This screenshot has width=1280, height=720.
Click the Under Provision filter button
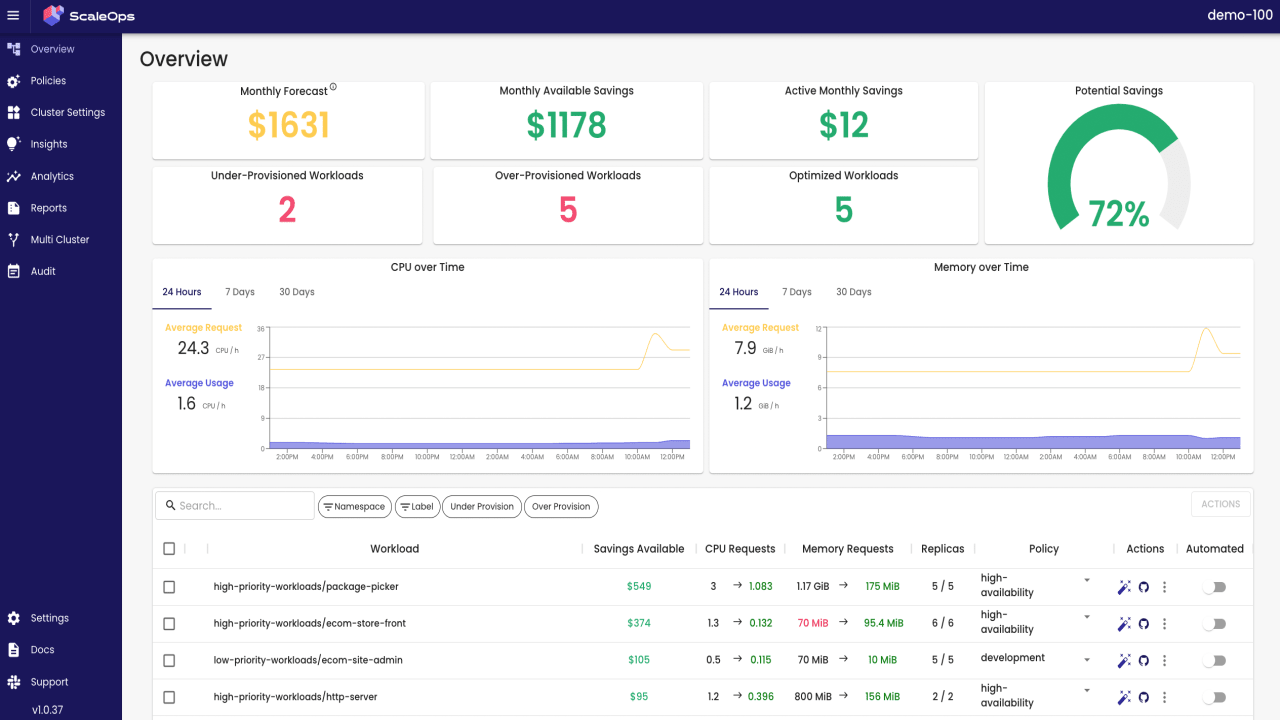482,507
